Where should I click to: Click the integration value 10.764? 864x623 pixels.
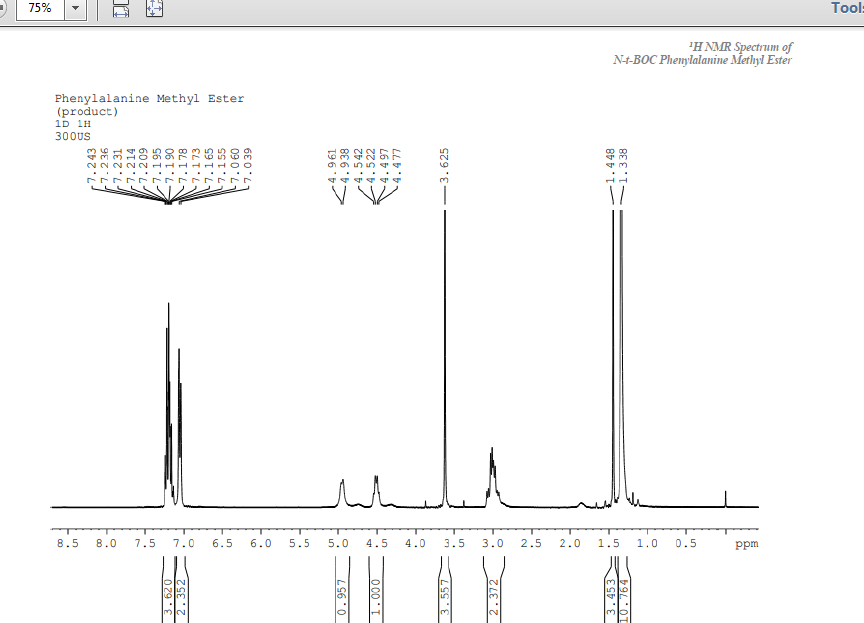[623, 595]
